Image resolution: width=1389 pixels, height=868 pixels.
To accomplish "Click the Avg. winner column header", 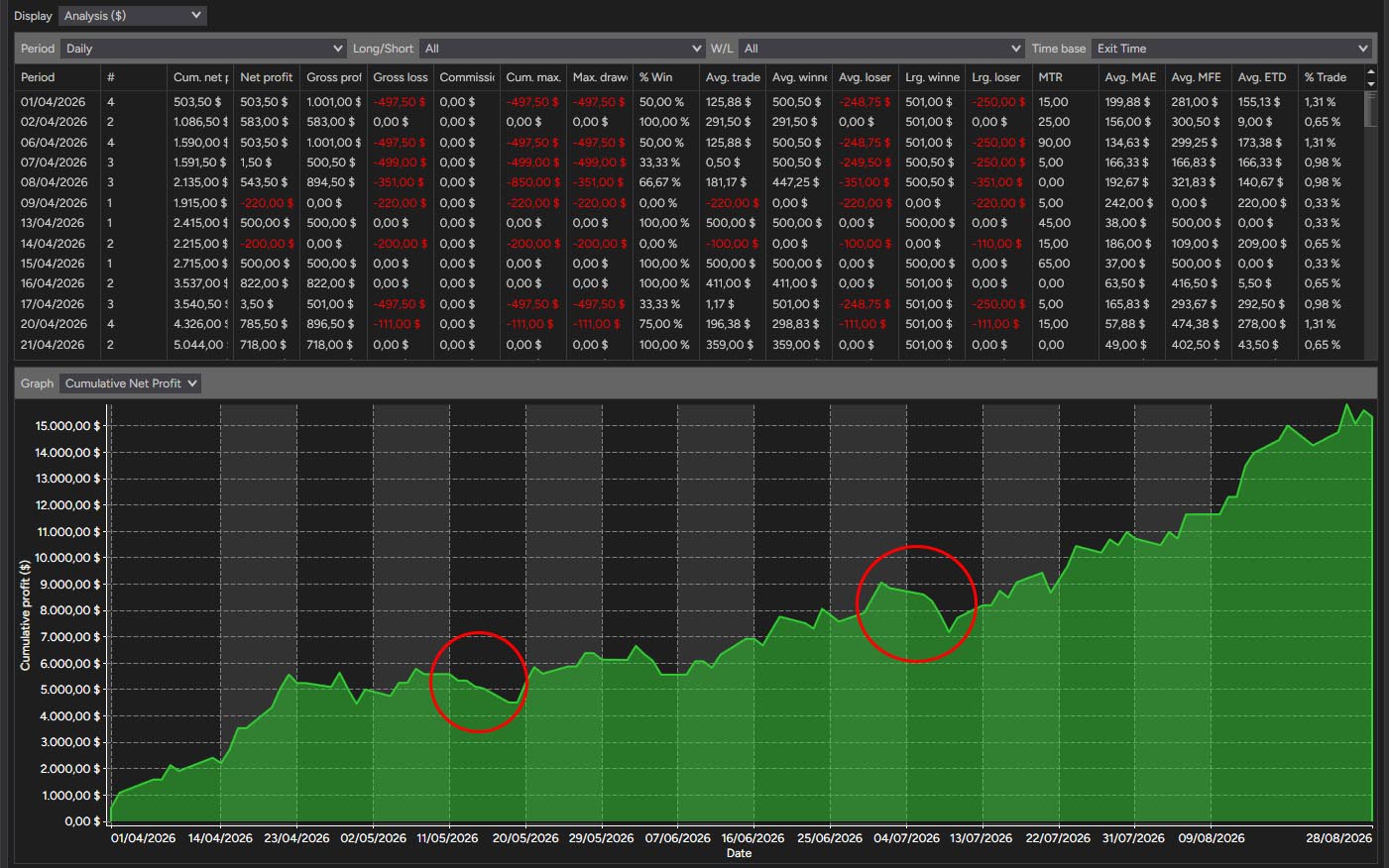I will pos(798,77).
